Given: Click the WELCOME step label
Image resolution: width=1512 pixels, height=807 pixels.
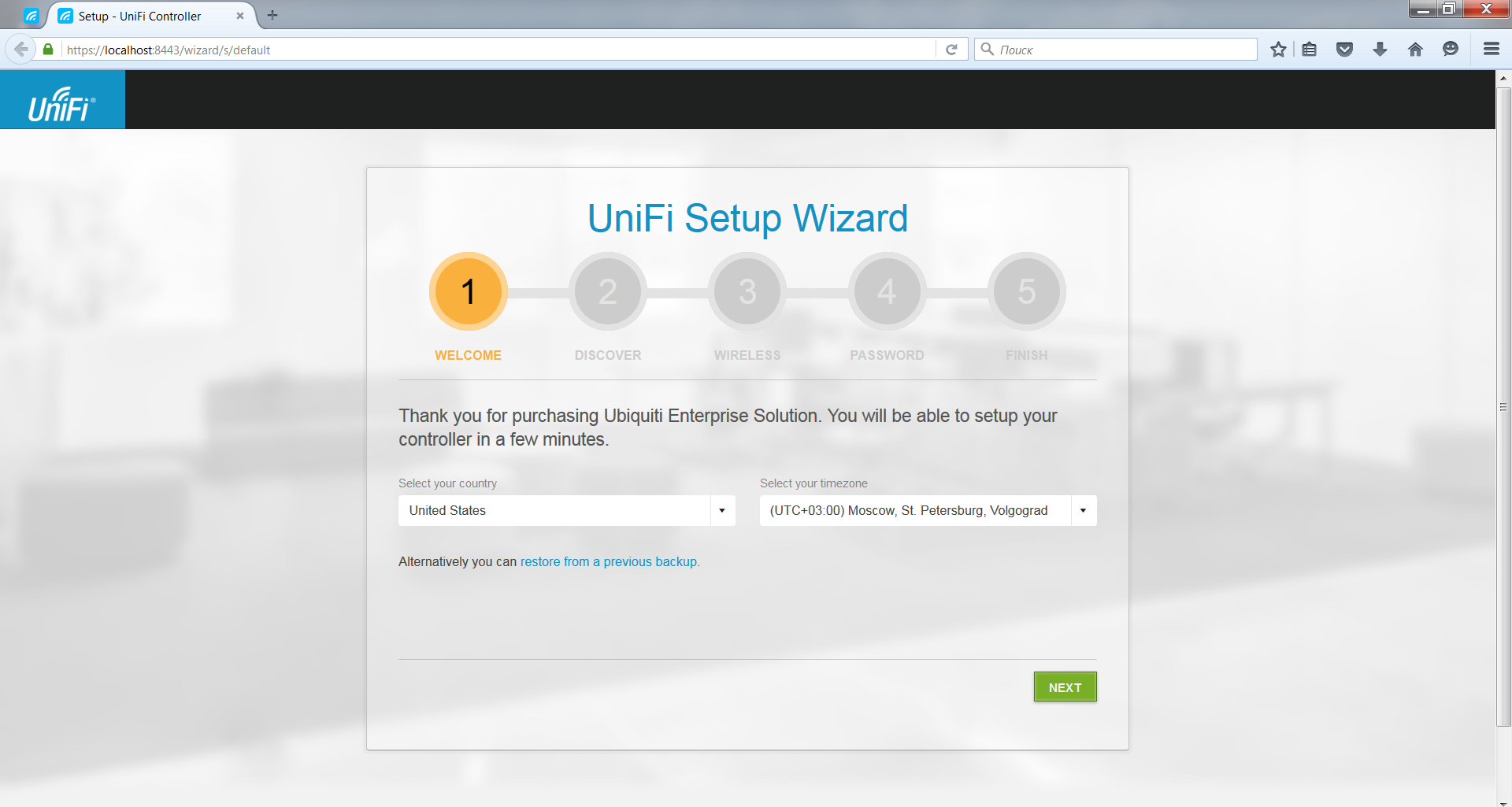Looking at the screenshot, I should 468,355.
